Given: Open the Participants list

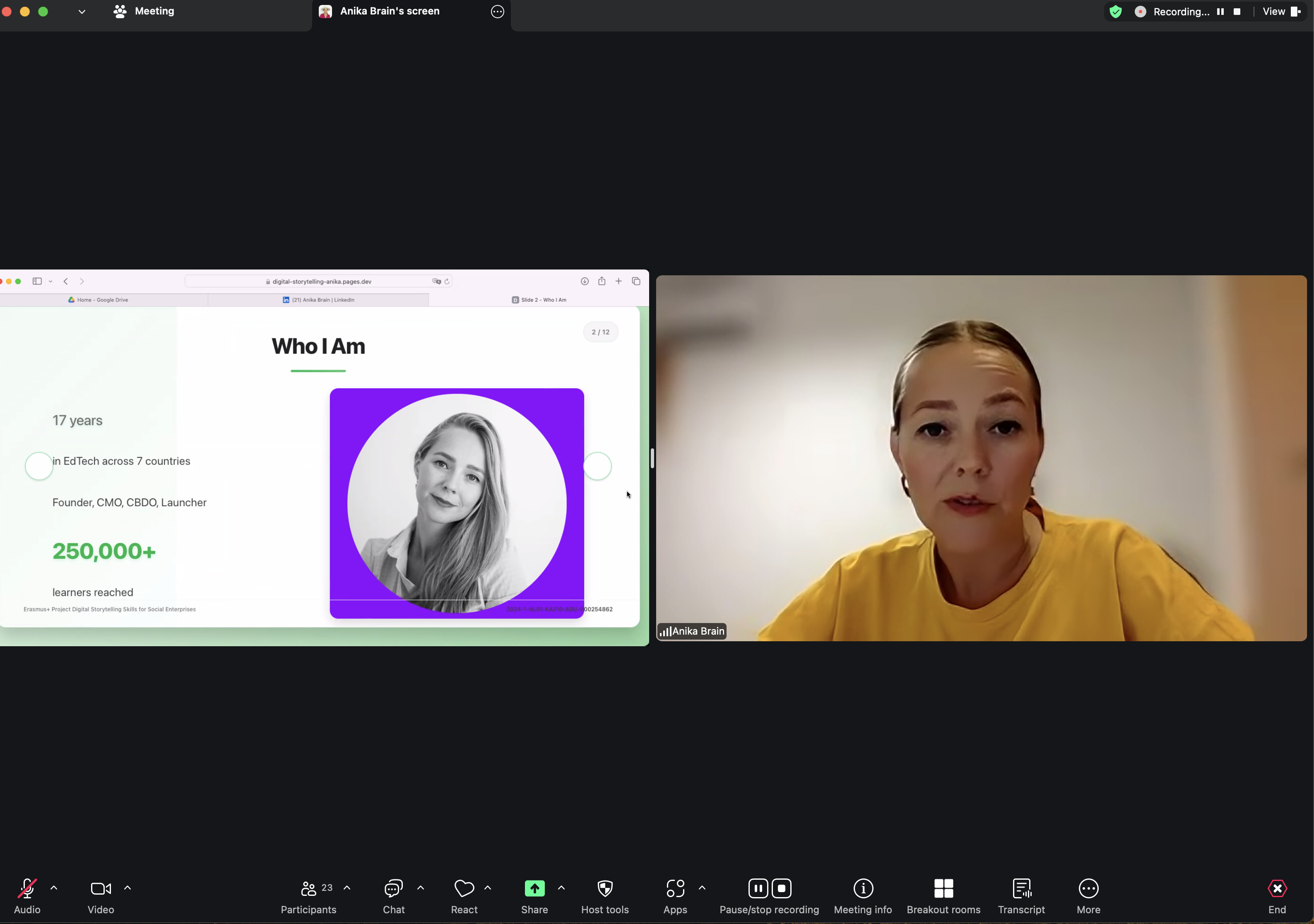Looking at the screenshot, I should click(308, 888).
